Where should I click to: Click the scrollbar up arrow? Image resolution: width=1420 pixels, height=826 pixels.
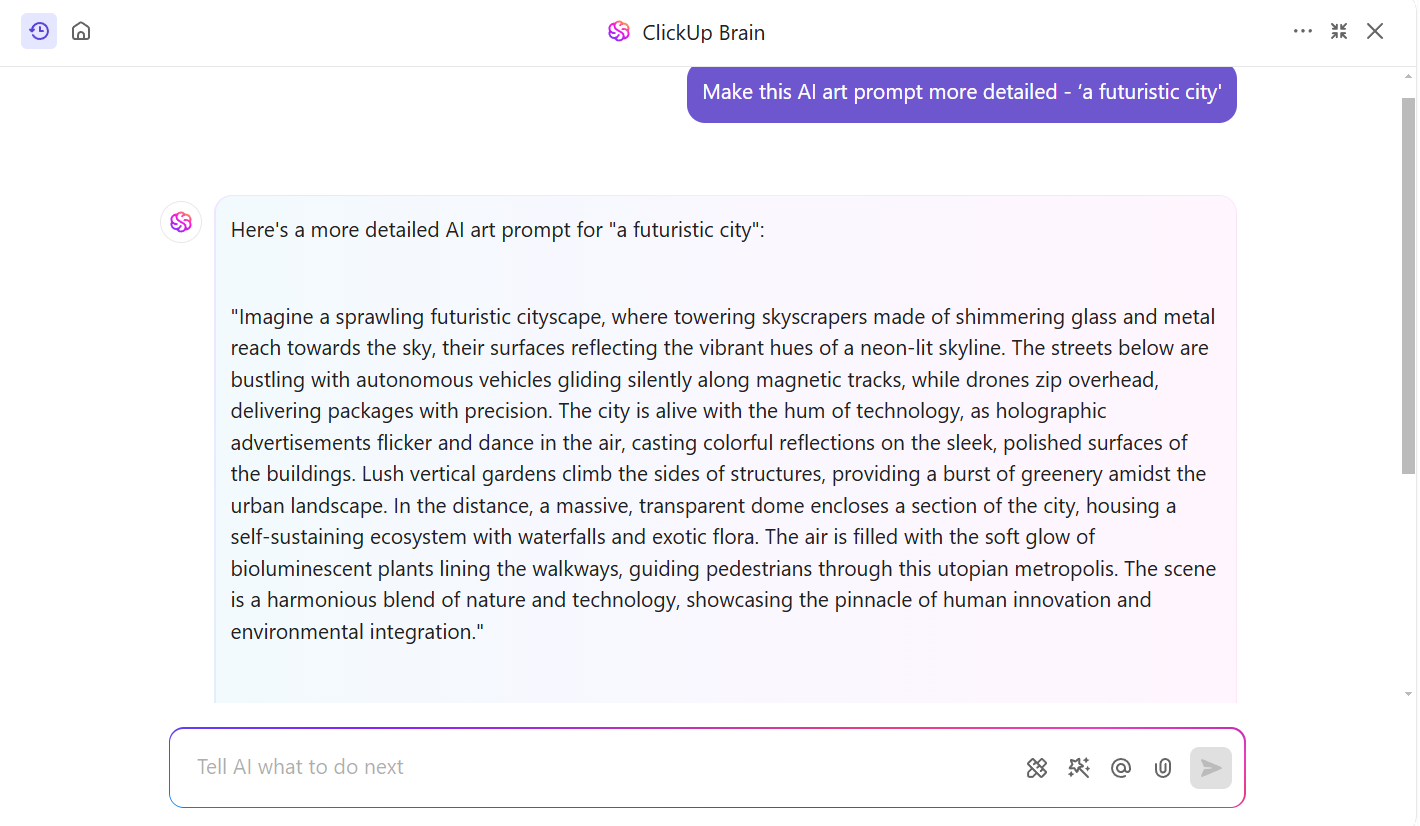point(1408,76)
